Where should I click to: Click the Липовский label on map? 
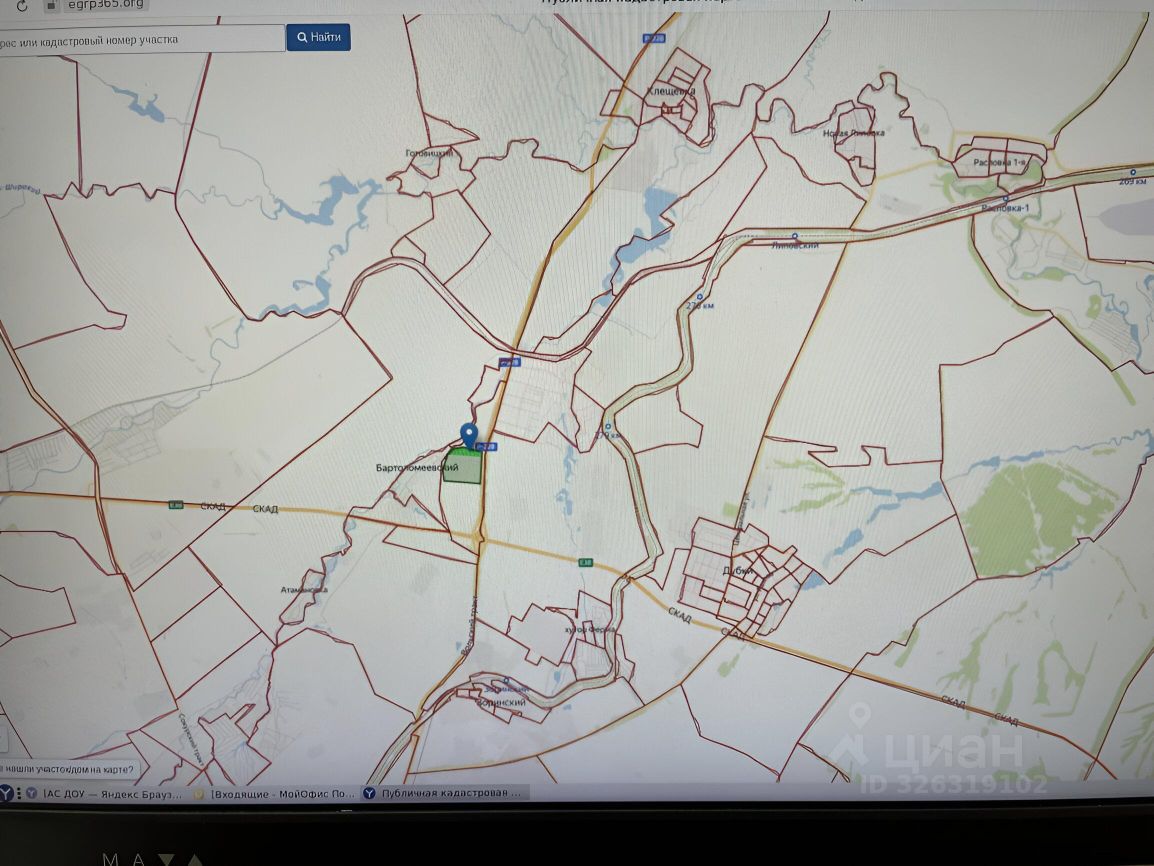[795, 246]
